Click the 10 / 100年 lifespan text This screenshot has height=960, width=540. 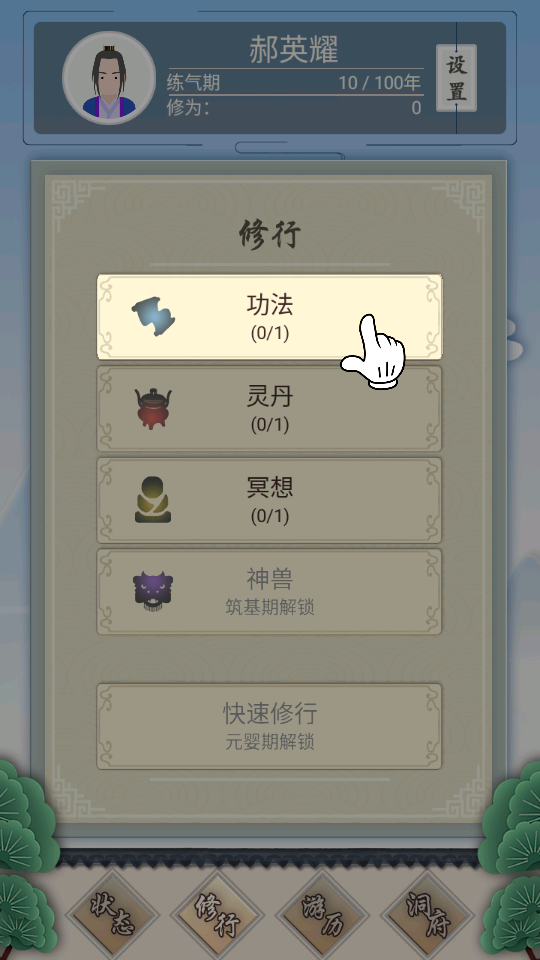(380, 83)
